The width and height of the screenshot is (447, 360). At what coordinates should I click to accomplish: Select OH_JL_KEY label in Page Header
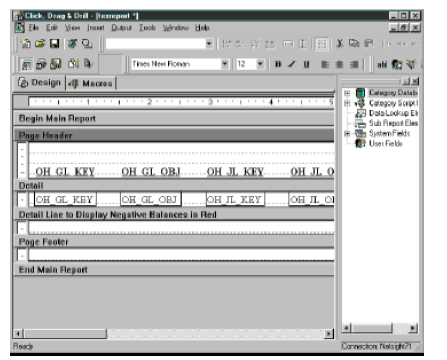coord(235,172)
